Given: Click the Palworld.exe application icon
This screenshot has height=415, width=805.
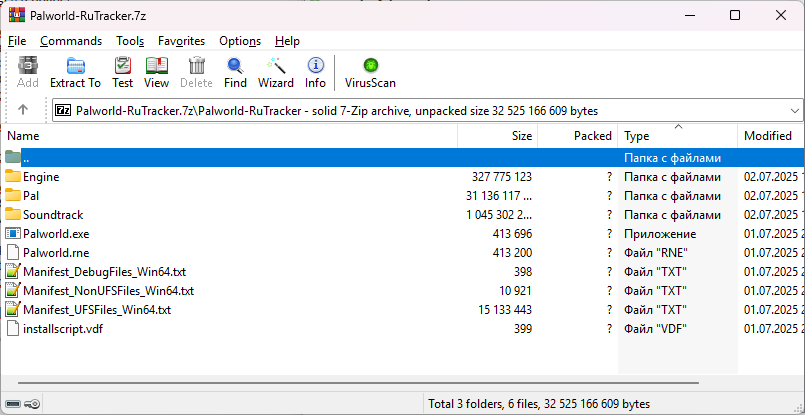Looking at the screenshot, I should [x=13, y=234].
